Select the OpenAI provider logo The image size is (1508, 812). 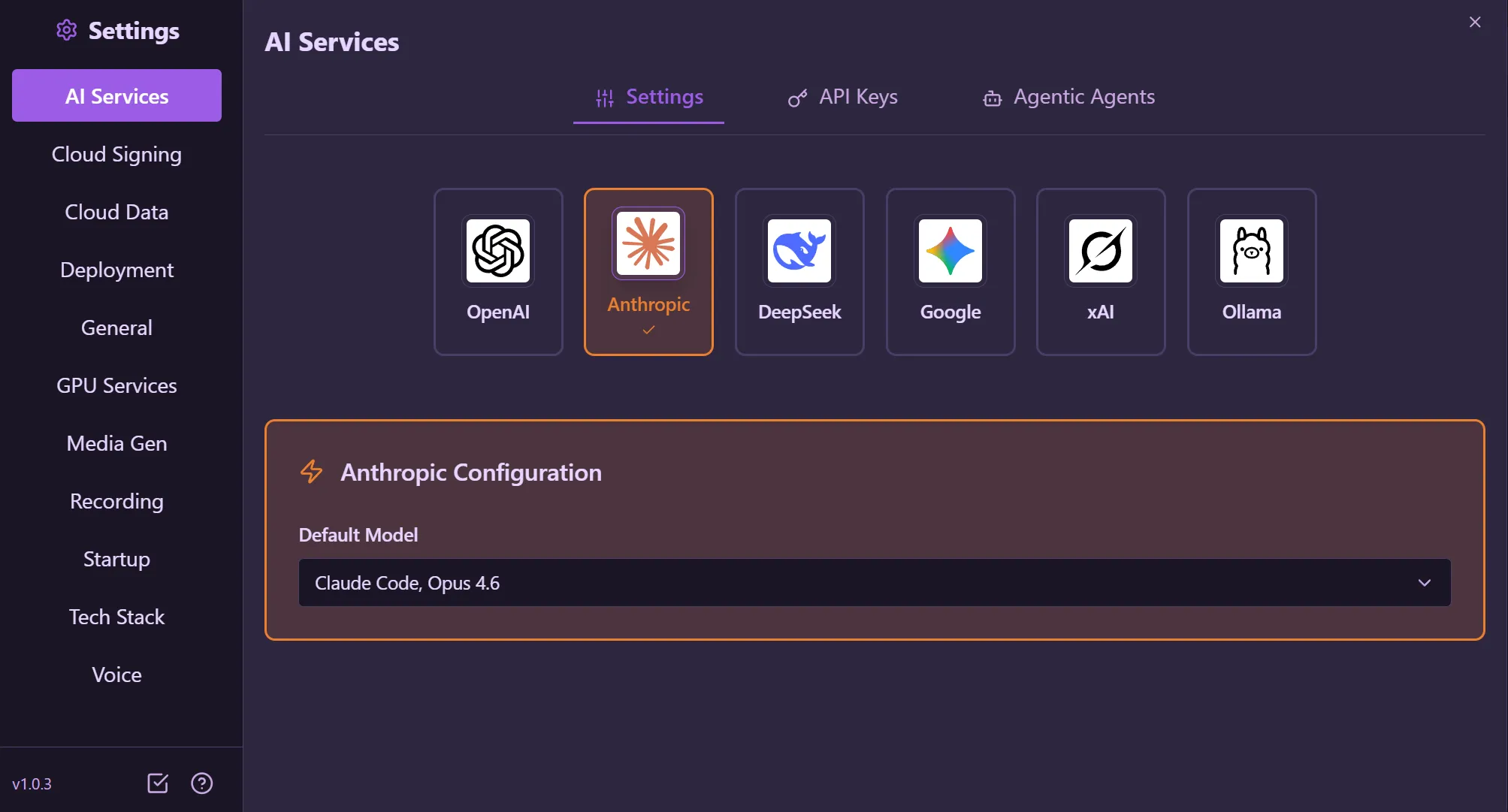coord(498,251)
